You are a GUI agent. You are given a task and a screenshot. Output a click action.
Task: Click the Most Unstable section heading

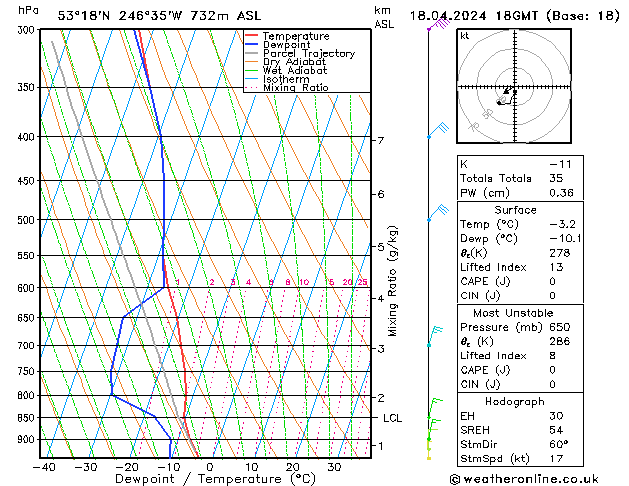513,313
